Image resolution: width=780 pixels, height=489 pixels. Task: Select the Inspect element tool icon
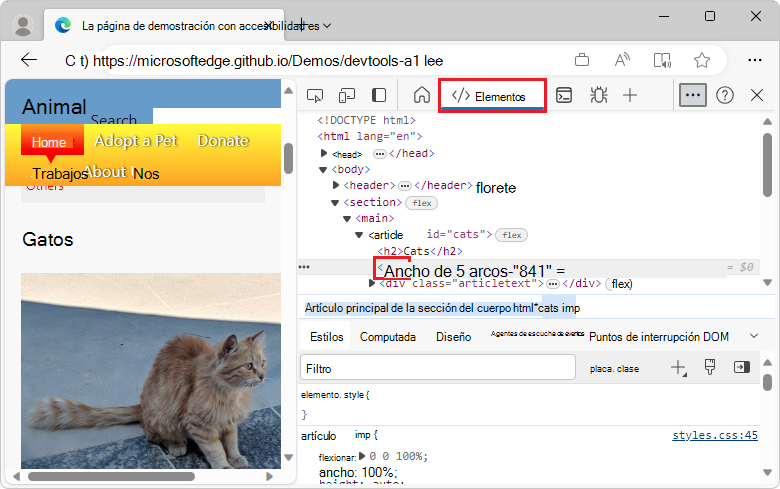click(315, 95)
